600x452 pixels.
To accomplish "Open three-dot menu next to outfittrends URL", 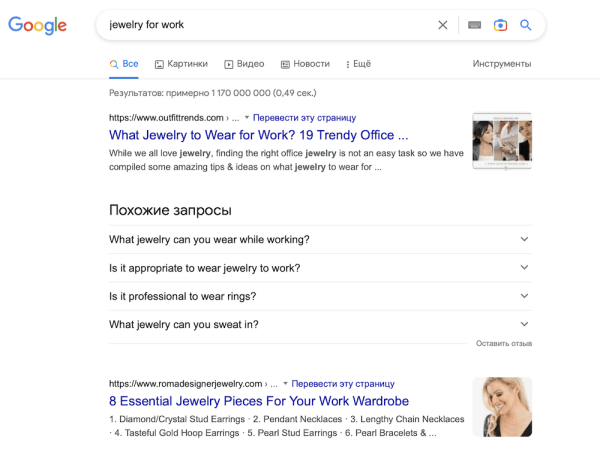I will (x=234, y=117).
